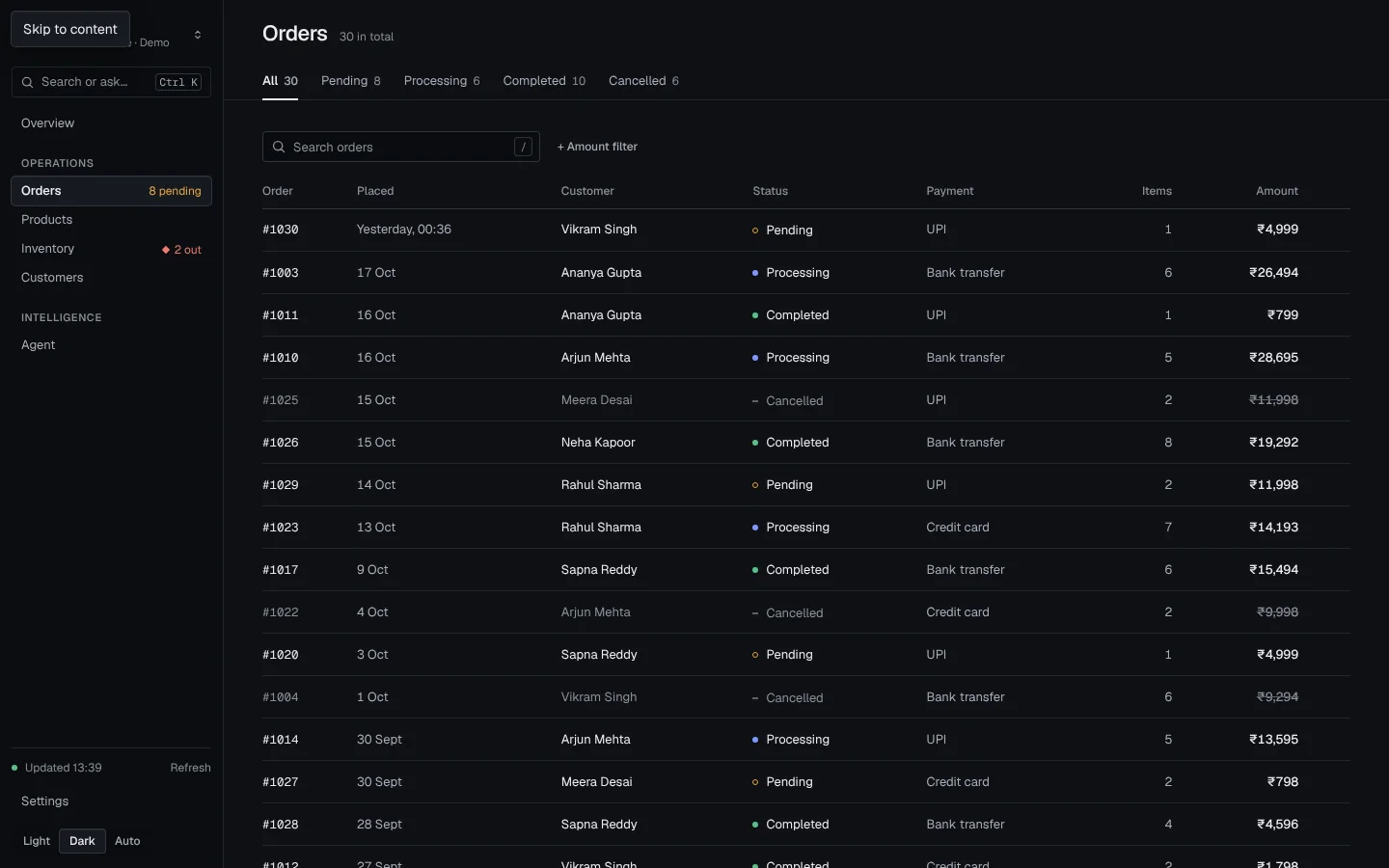Open order #1030
This screenshot has height=868, width=1389.
point(281,230)
